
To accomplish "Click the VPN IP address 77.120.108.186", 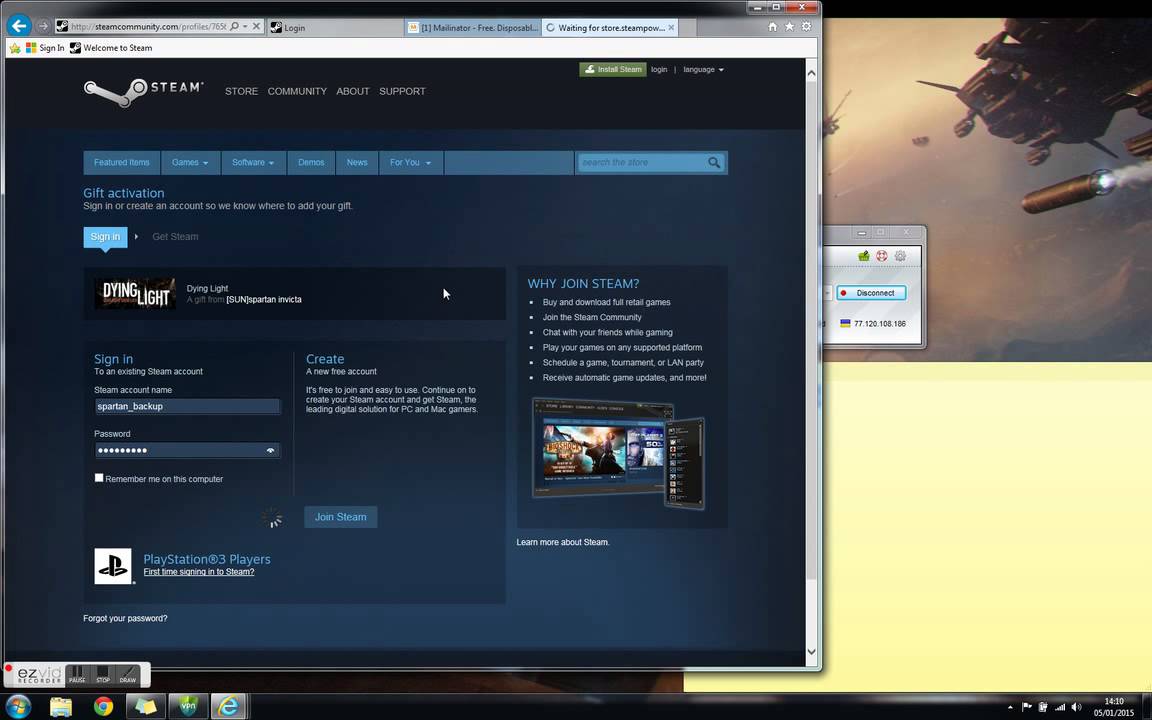I will [x=879, y=324].
